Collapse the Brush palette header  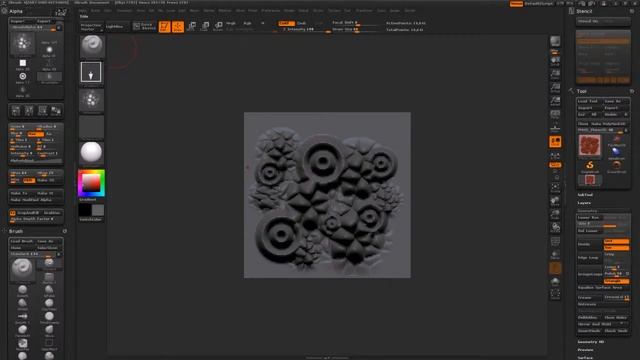pyautogui.click(x=16, y=231)
